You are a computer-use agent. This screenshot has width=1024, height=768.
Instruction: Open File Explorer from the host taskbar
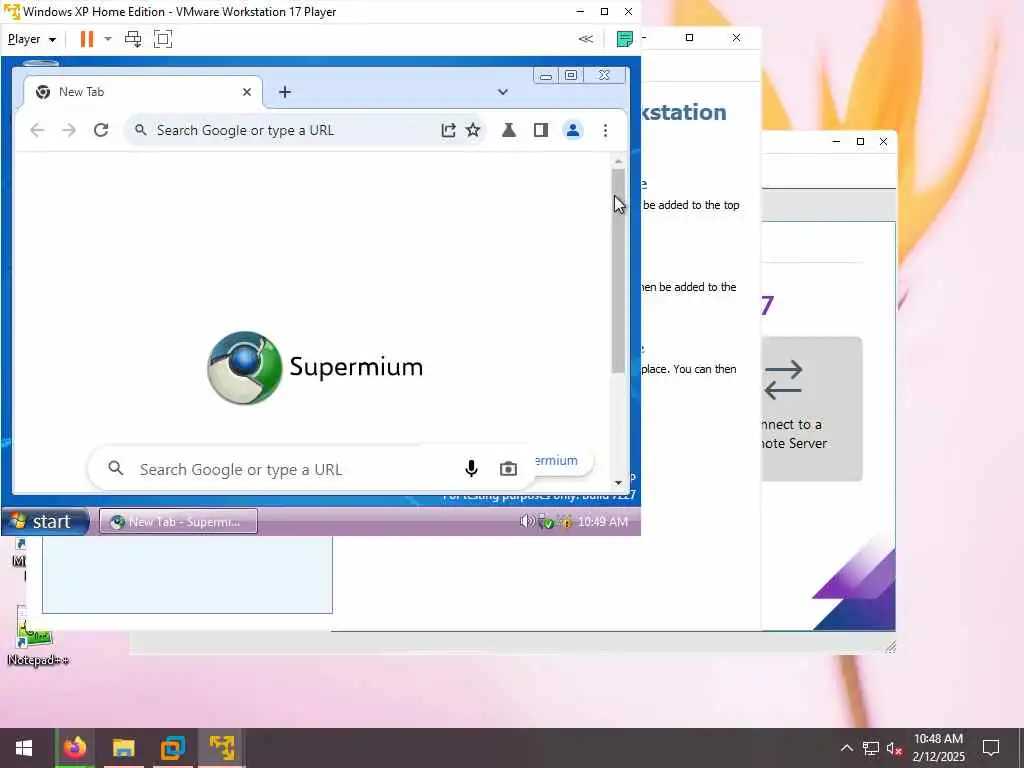coord(123,748)
